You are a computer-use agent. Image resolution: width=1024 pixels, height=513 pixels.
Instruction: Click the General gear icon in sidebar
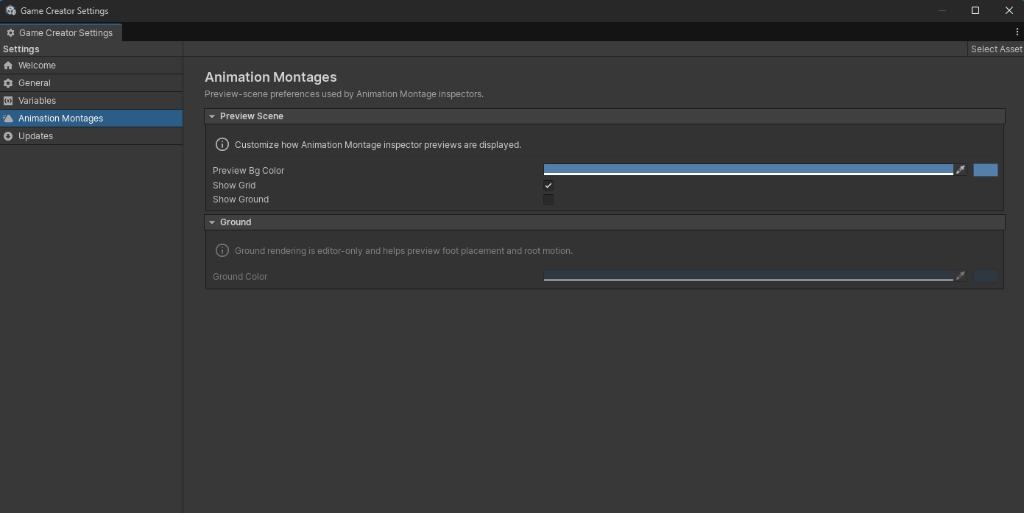point(8,83)
